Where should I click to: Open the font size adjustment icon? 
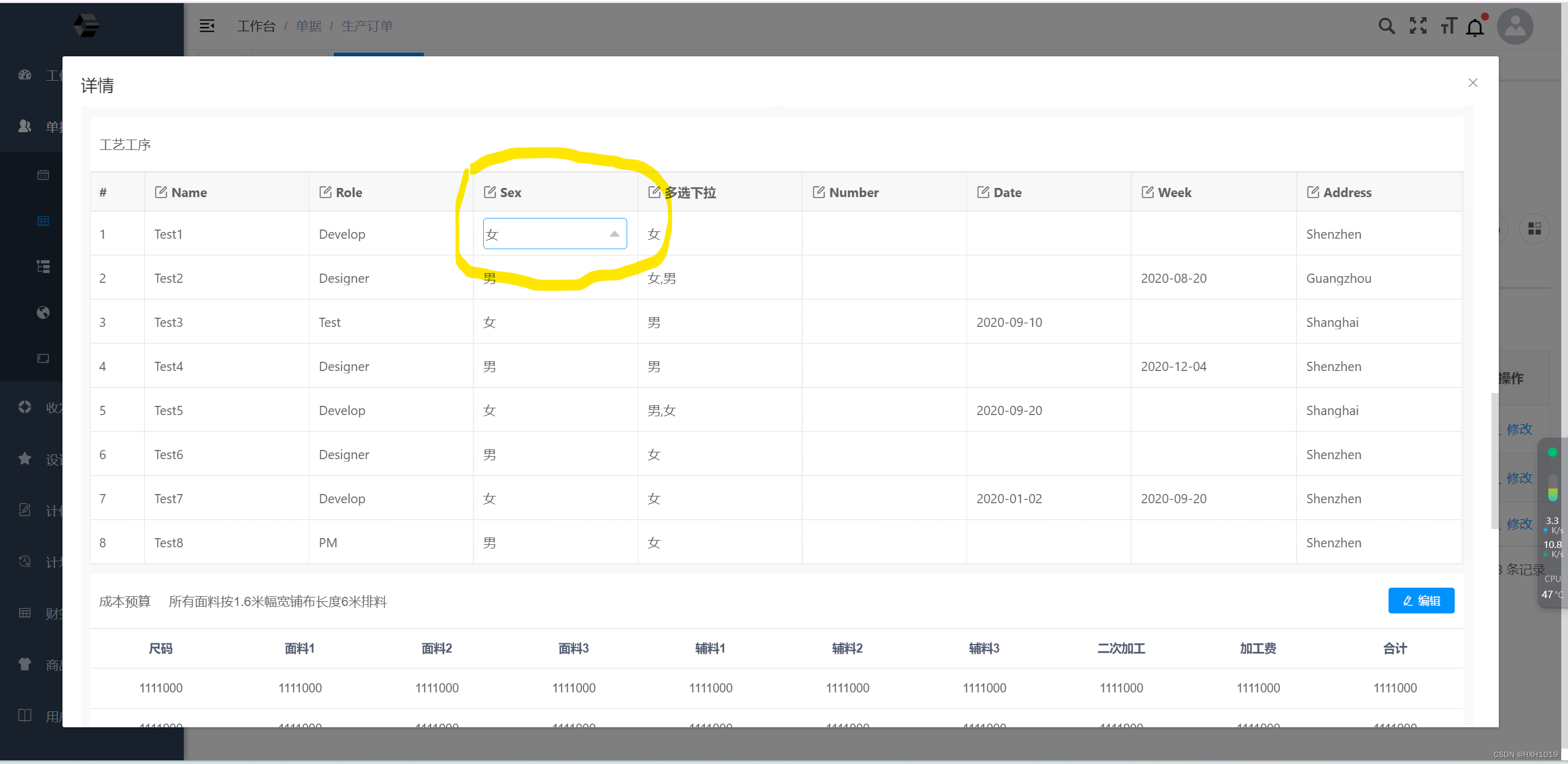coord(1448,26)
